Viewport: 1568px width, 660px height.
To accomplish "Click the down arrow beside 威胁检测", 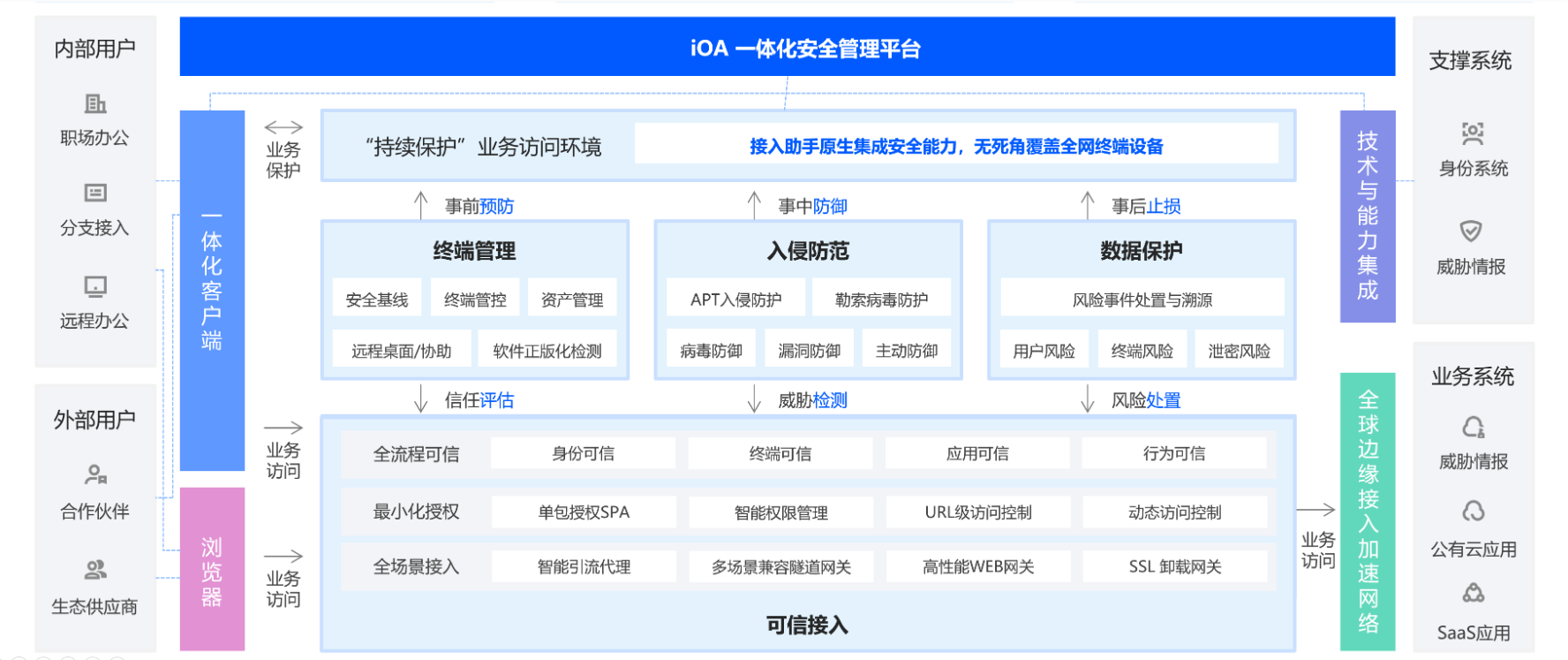I will [754, 398].
